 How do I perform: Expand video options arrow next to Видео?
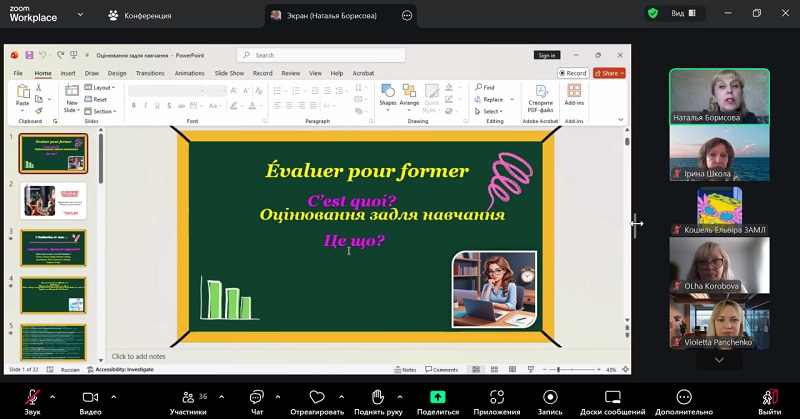pyautogui.click(x=110, y=396)
